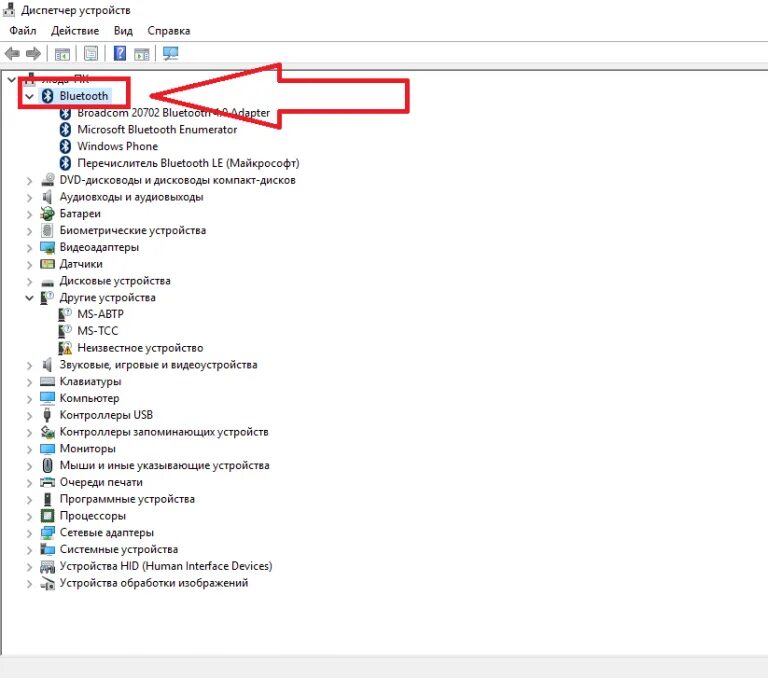Click the Forward arrow toolbar icon
Viewport: 768px width, 678px height.
(33, 53)
